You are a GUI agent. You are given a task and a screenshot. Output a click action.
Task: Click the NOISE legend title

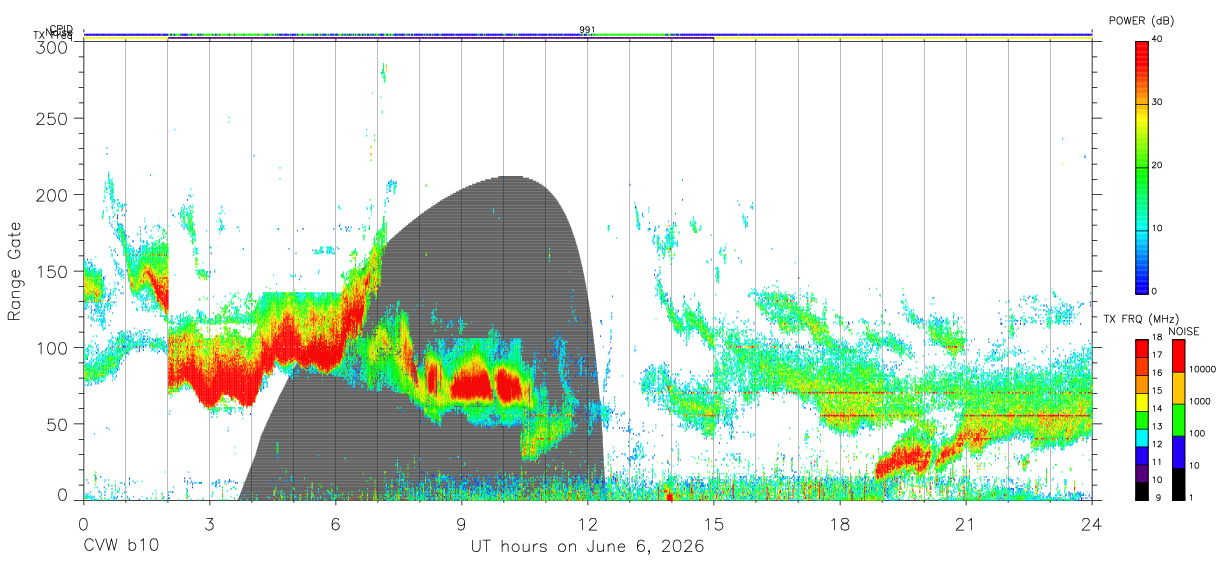point(1185,331)
